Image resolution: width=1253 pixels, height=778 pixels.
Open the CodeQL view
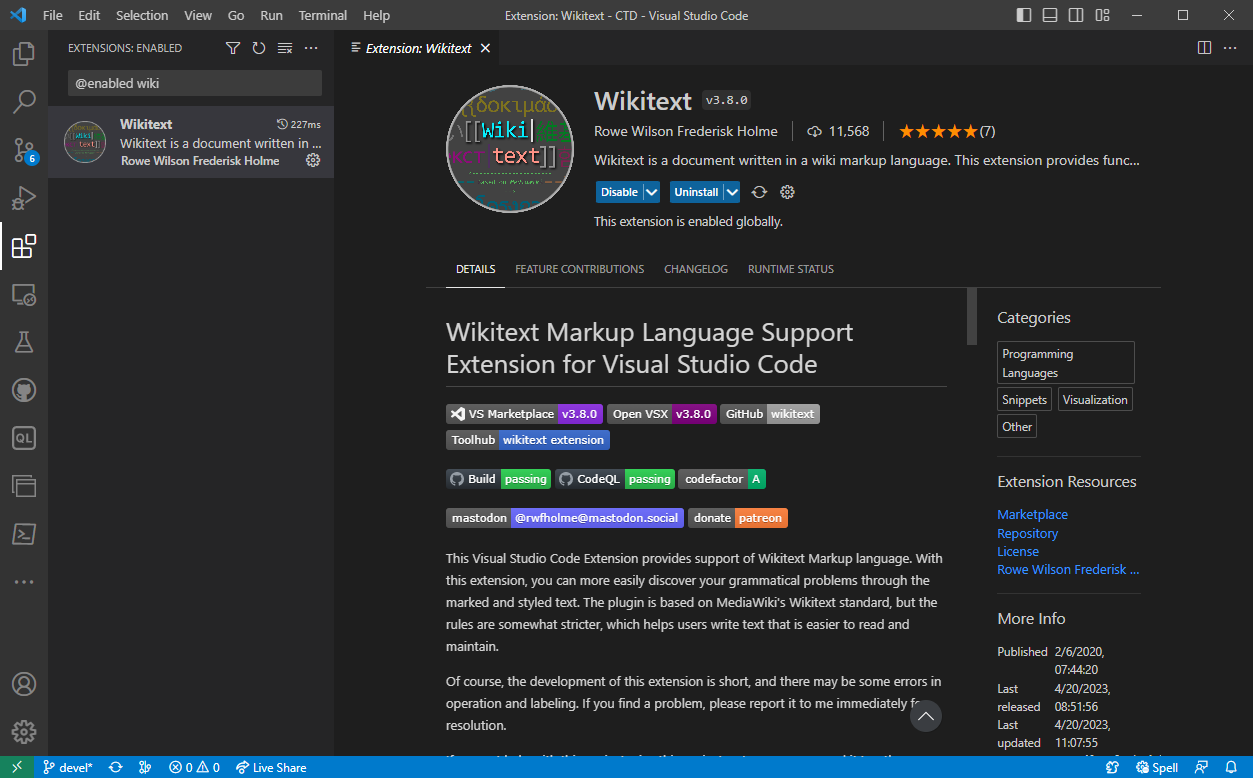pos(23,437)
